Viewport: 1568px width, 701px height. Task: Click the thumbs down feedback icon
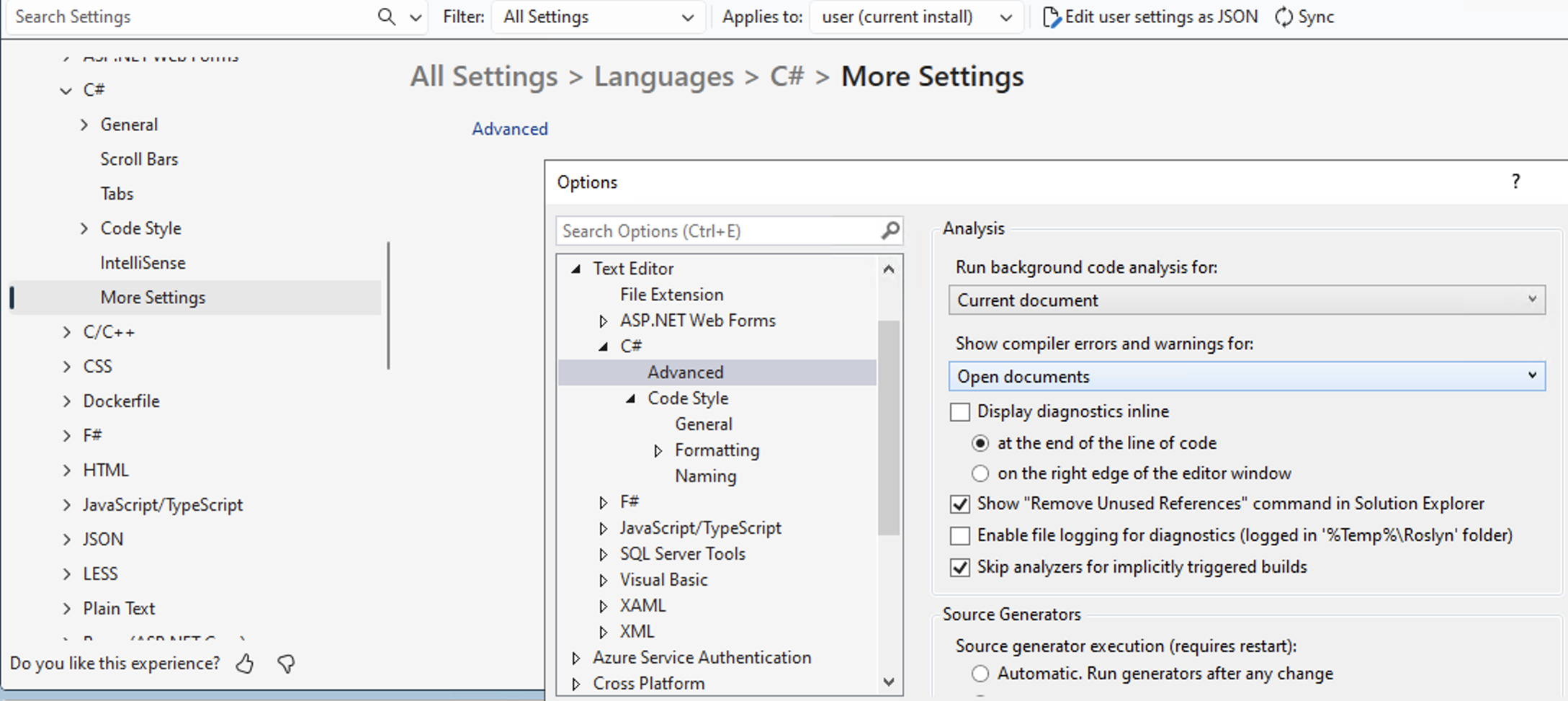pos(286,664)
